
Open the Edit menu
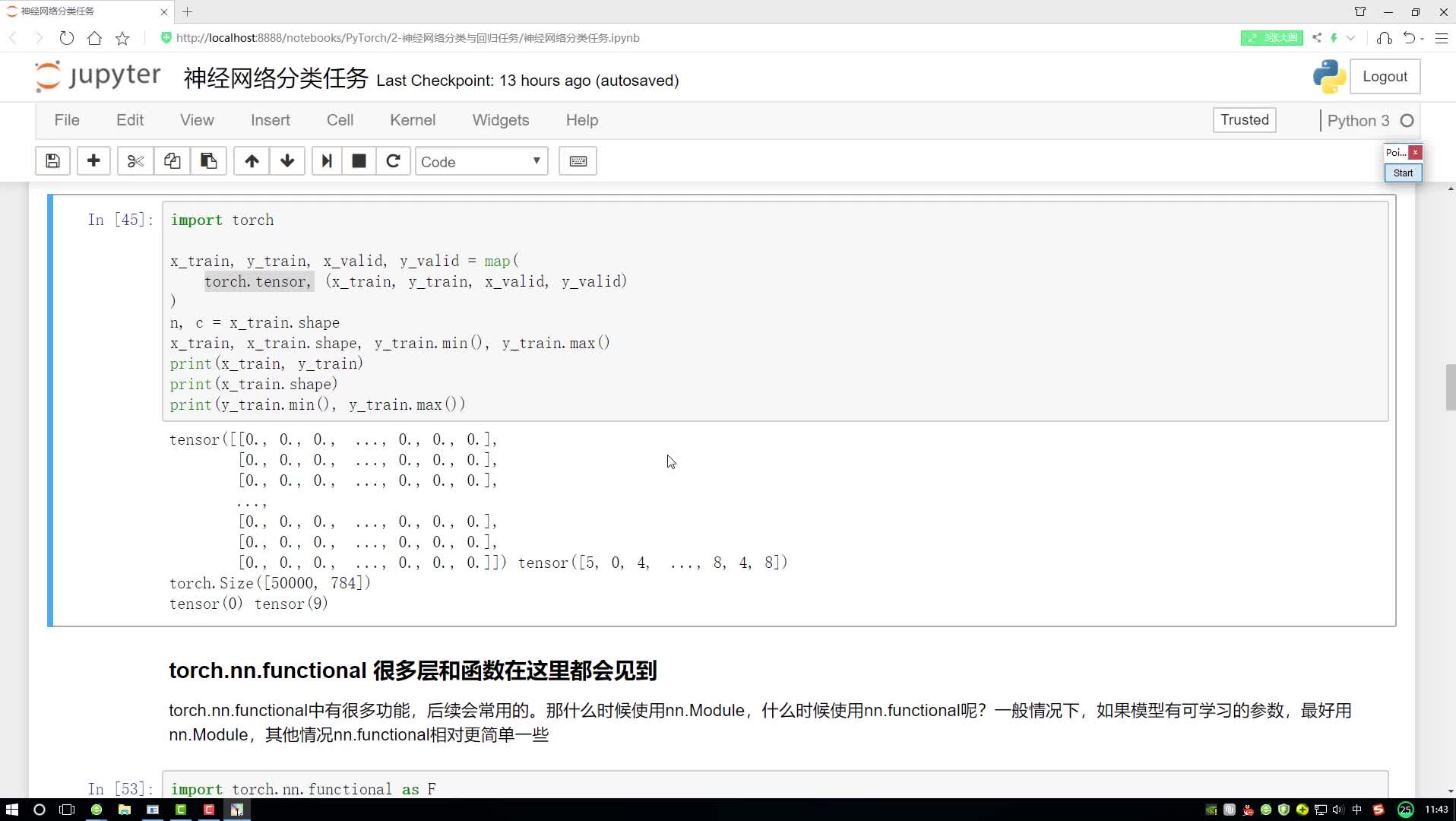tap(130, 120)
